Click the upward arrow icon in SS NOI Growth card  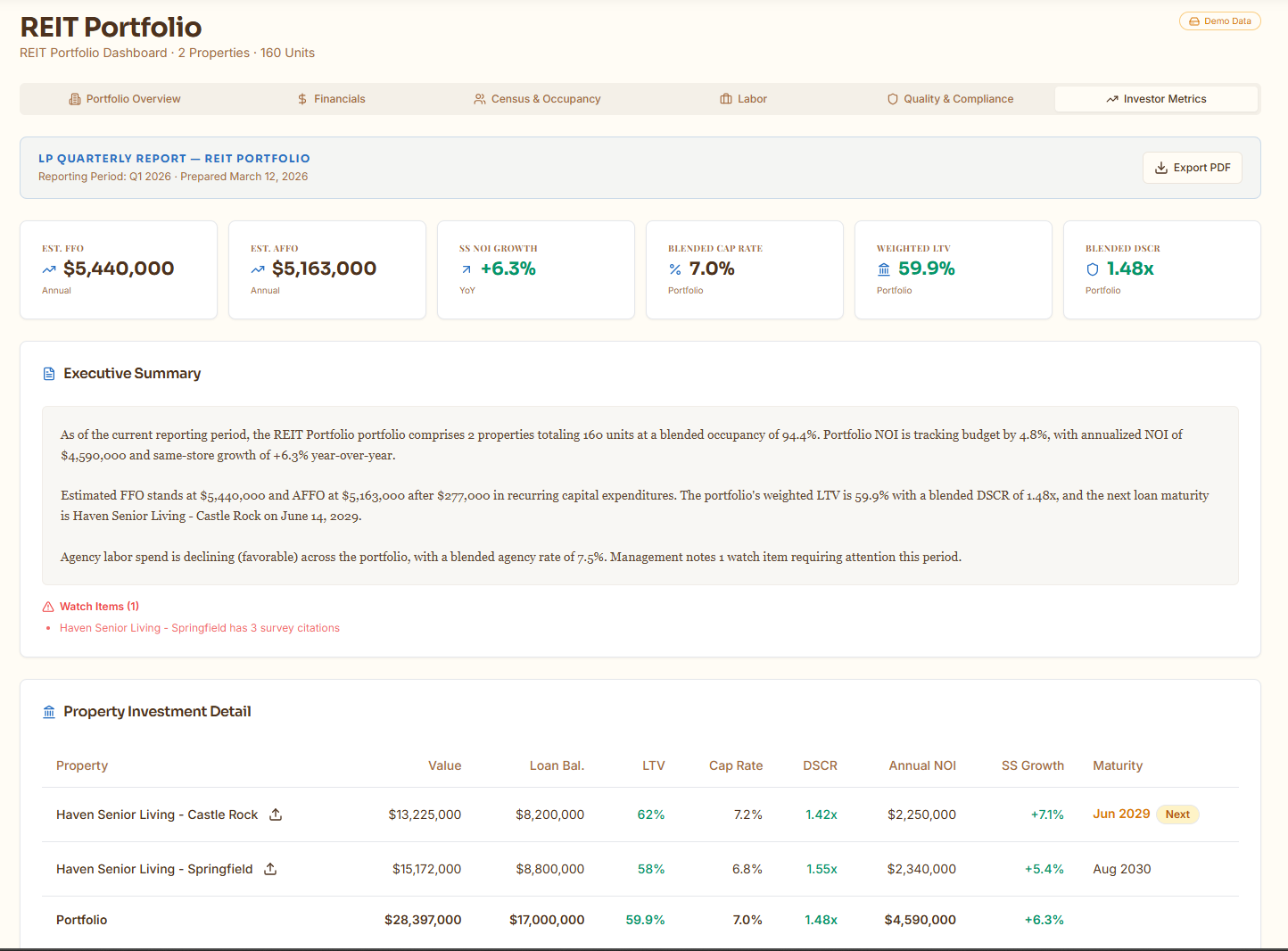tap(466, 268)
